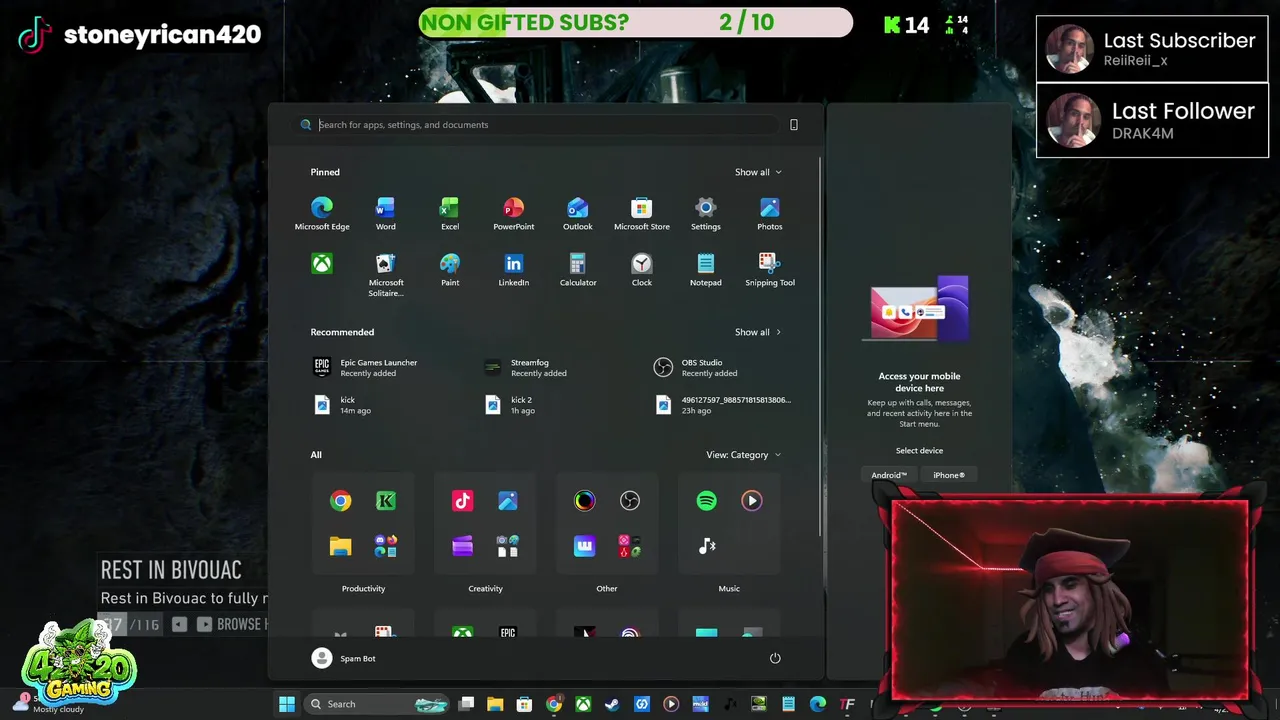
Task: Open Excel pinned app
Action: [450, 213]
